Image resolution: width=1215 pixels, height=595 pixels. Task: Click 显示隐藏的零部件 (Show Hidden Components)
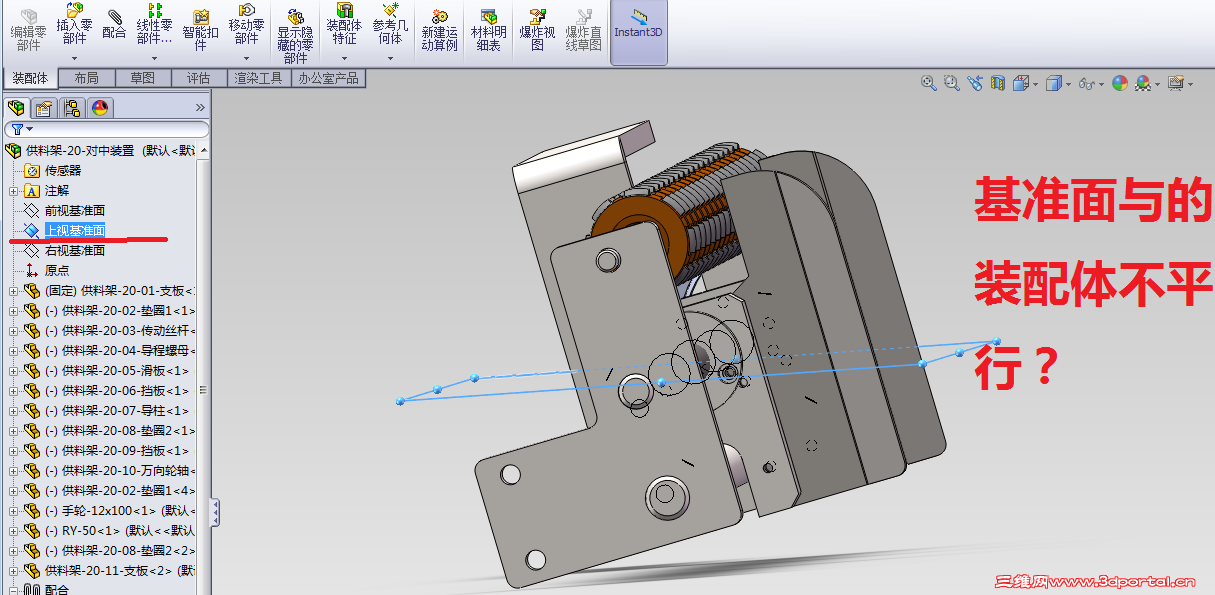[295, 36]
